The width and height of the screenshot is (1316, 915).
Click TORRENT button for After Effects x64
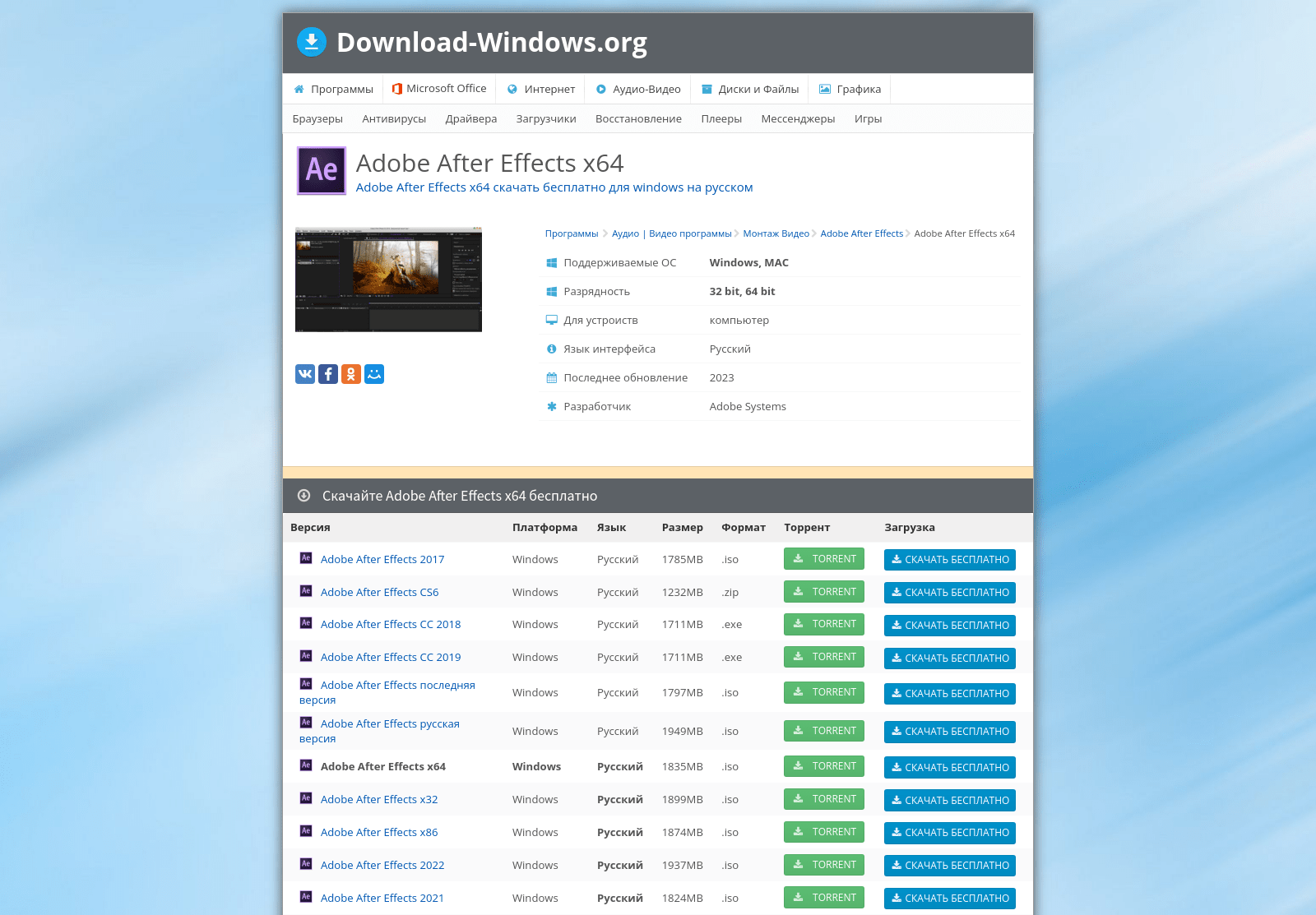824,765
